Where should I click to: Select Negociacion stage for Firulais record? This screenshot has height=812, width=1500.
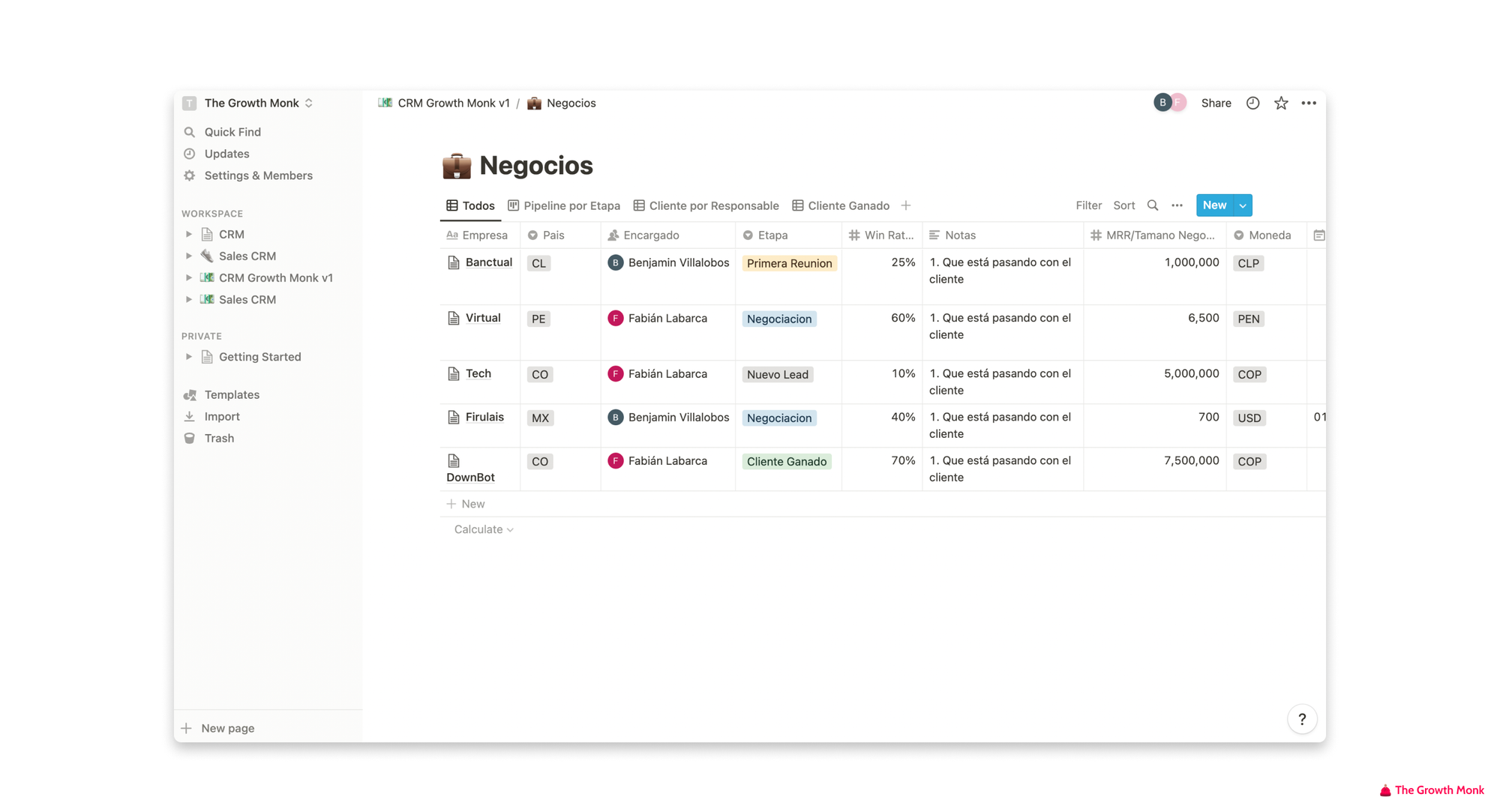point(778,417)
